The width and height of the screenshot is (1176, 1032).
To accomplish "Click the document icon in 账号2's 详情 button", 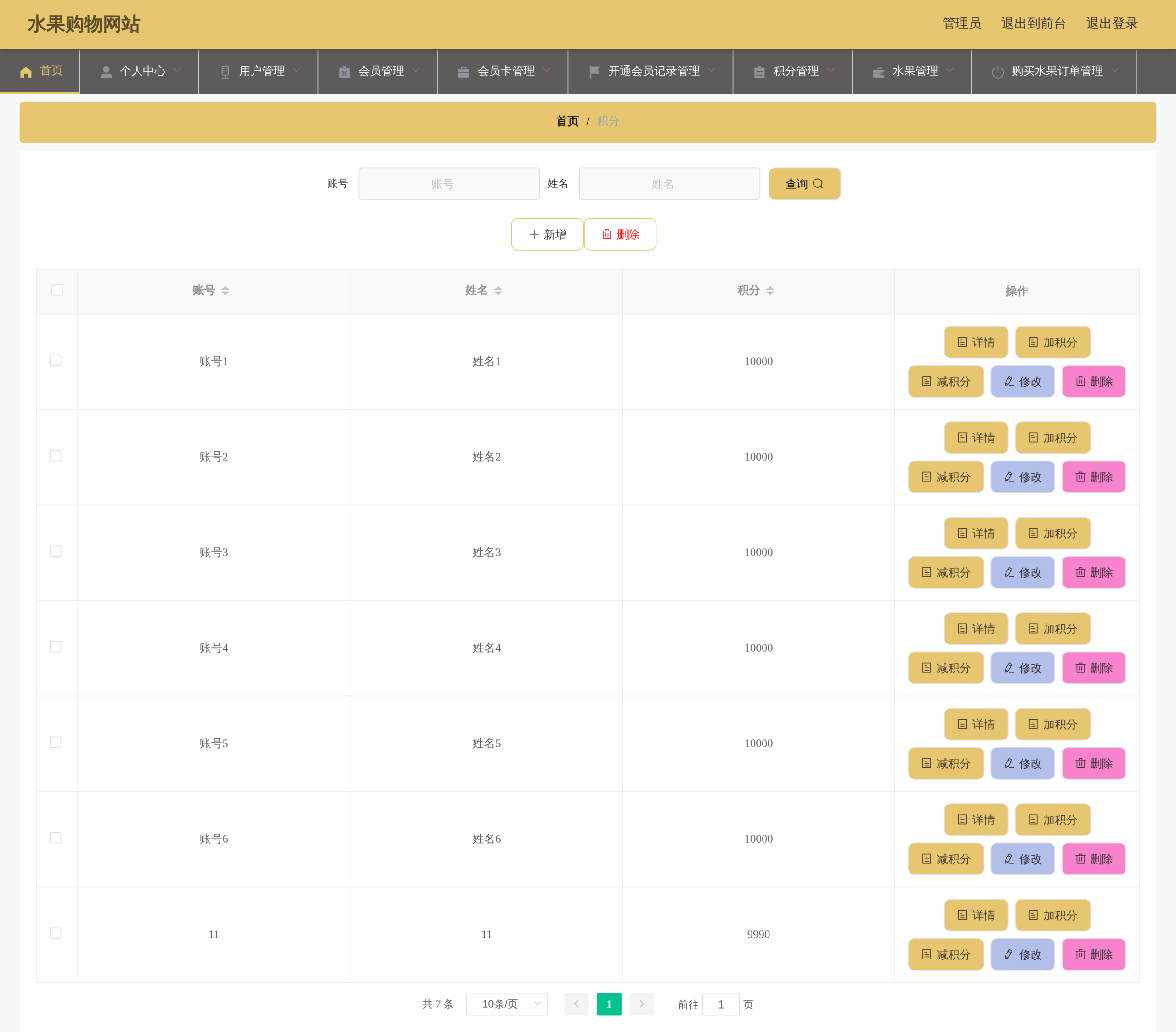I will 962,438.
